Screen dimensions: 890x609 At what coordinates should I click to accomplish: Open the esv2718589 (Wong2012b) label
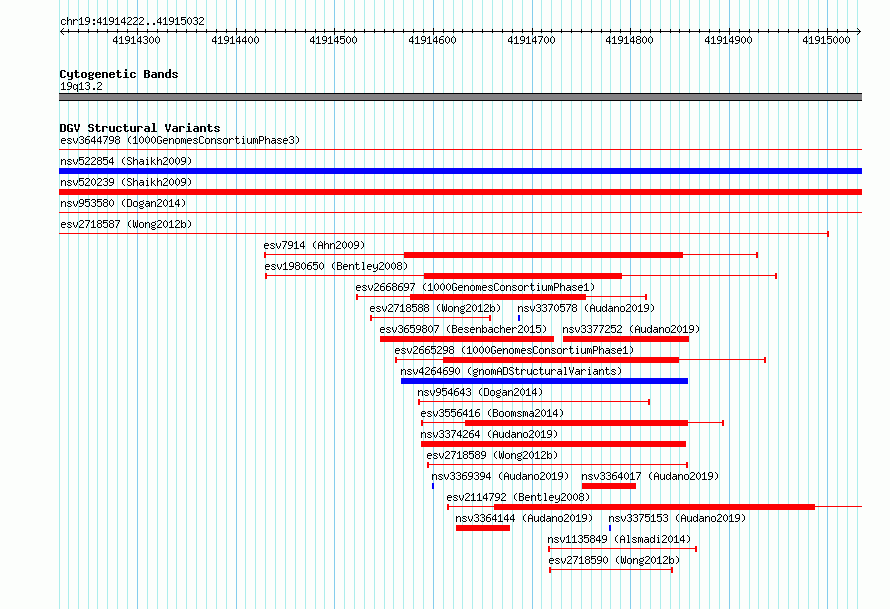tap(492, 455)
